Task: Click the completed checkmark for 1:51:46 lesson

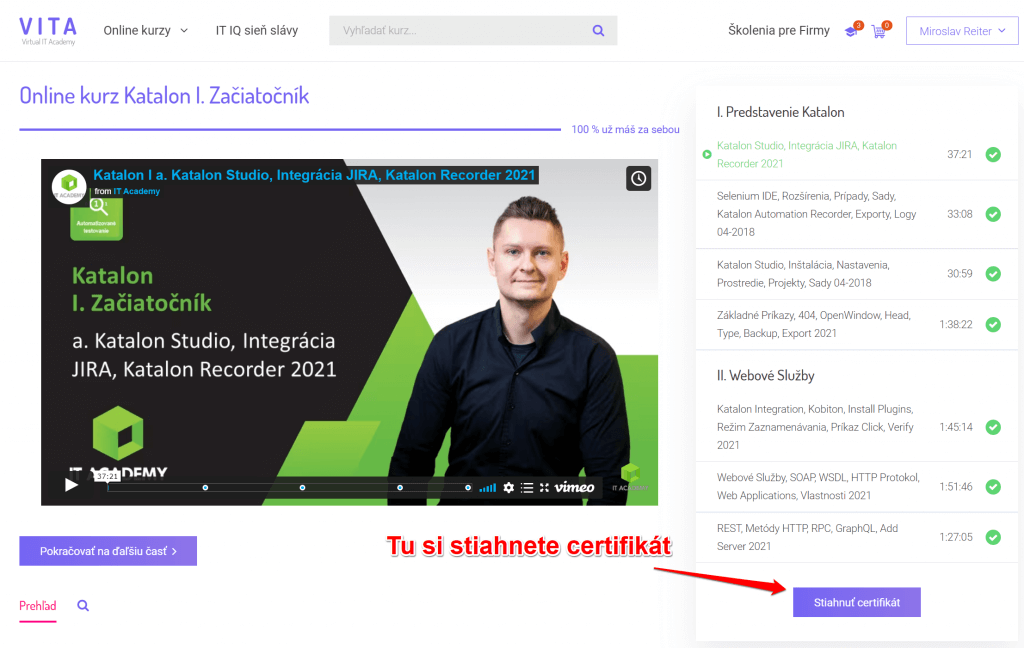Action: pos(993,487)
